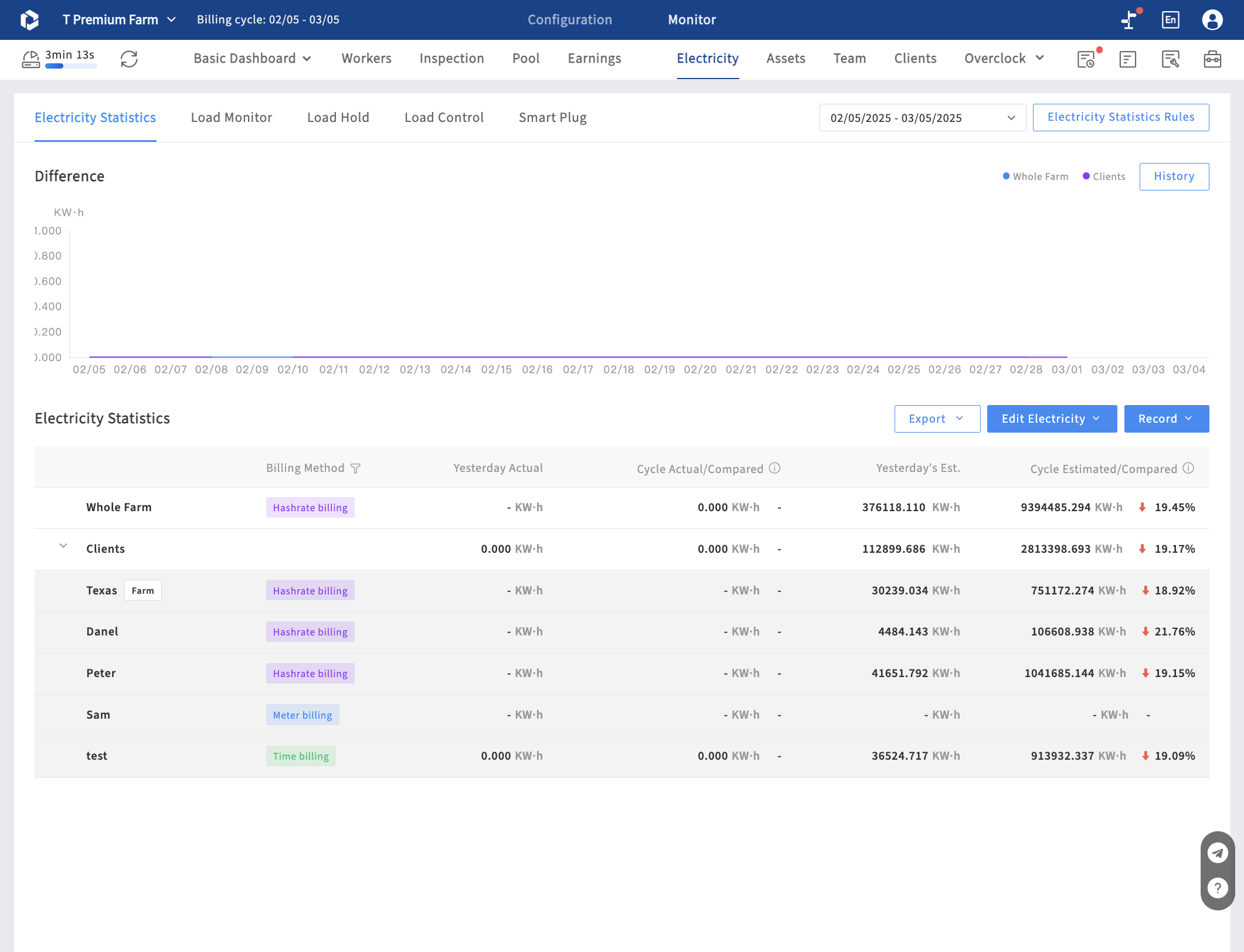Switch to Smart Plug tab

click(x=553, y=118)
